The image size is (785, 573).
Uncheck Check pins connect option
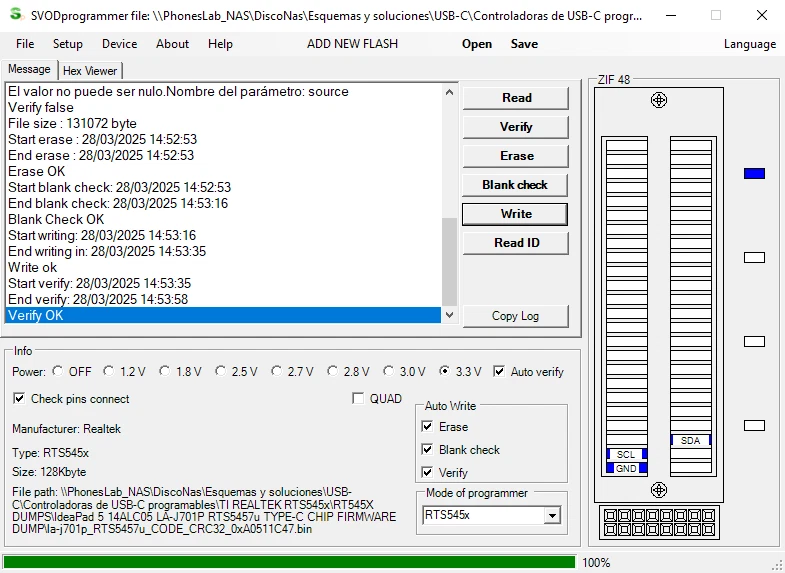pos(19,398)
